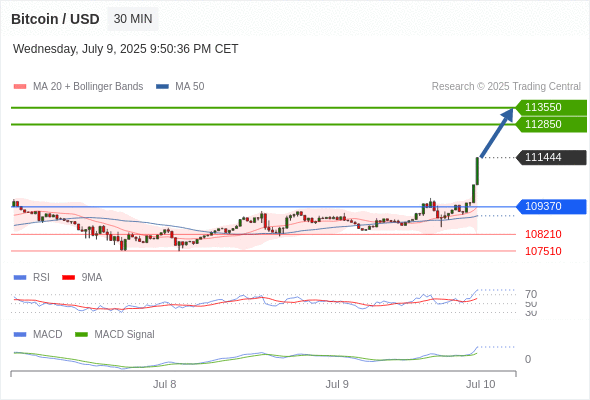This screenshot has width=590, height=400.
Task: Click the green MACD Signal legend swatch
Action: coord(81,335)
